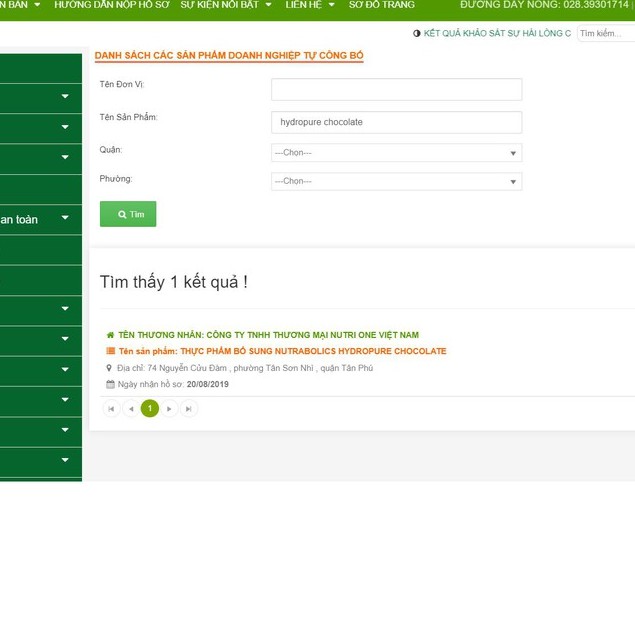Click the list icon before Tên sản phẩm
Image resolution: width=635 pixels, height=635 pixels.
(111, 351)
